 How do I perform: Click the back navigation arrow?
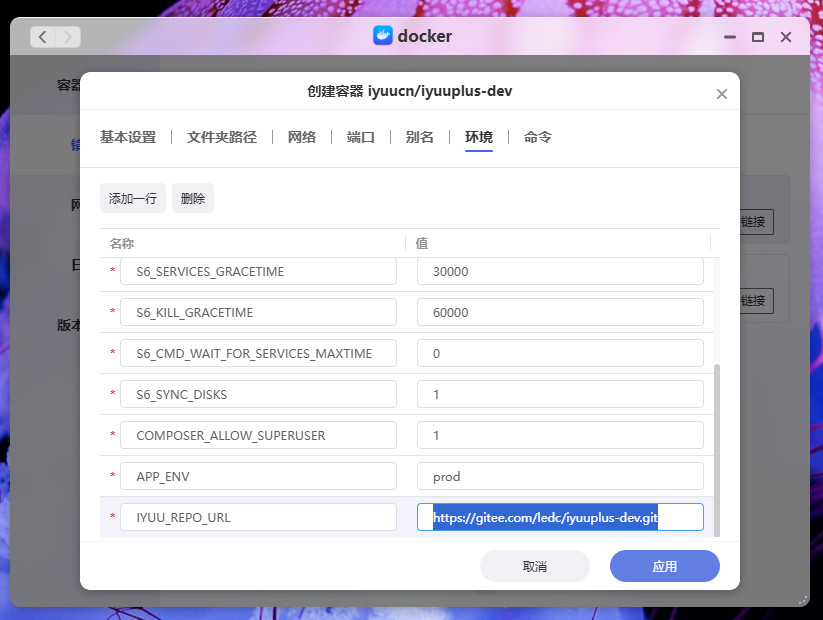pyautogui.click(x=43, y=37)
